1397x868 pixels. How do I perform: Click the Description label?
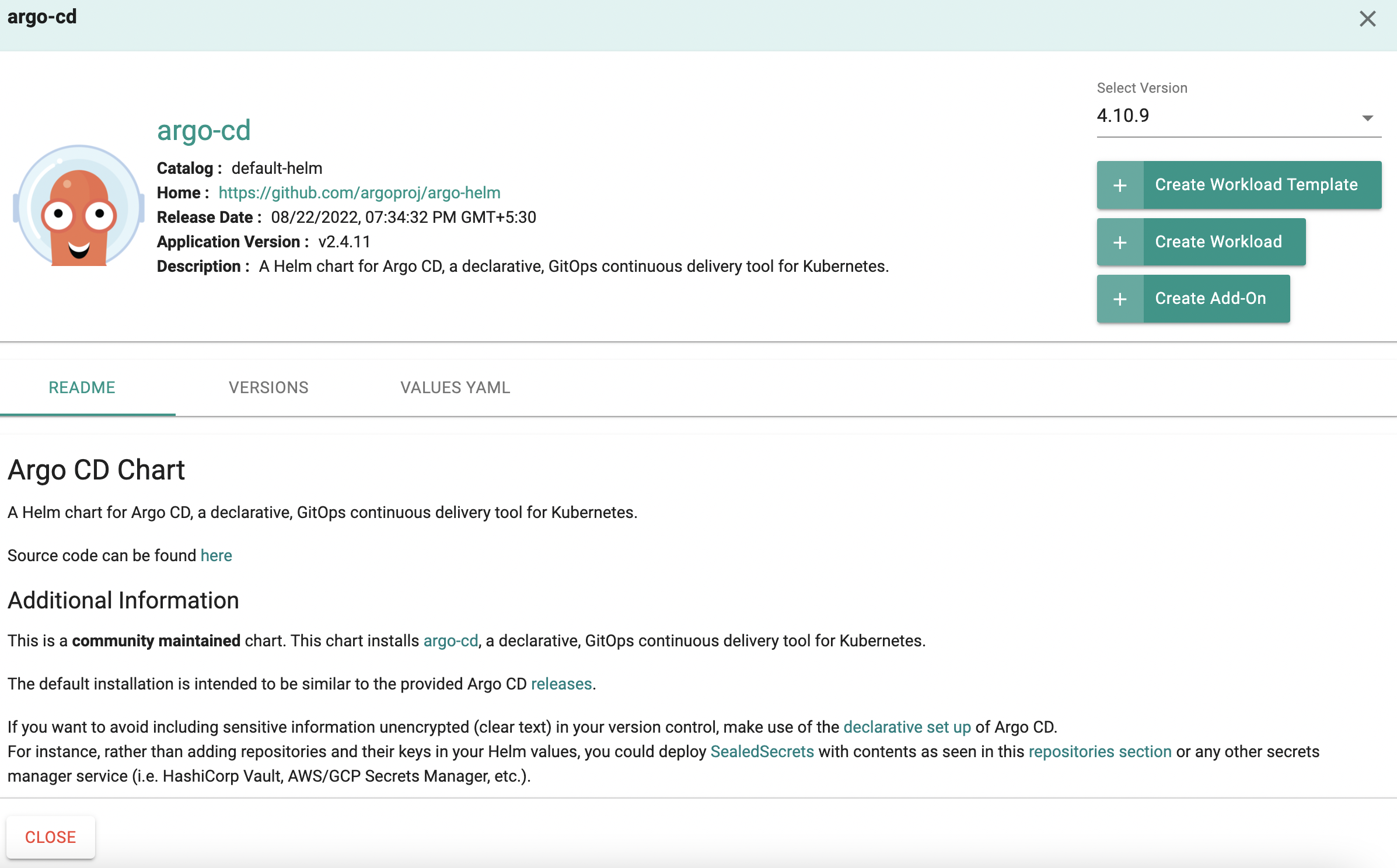click(202, 266)
